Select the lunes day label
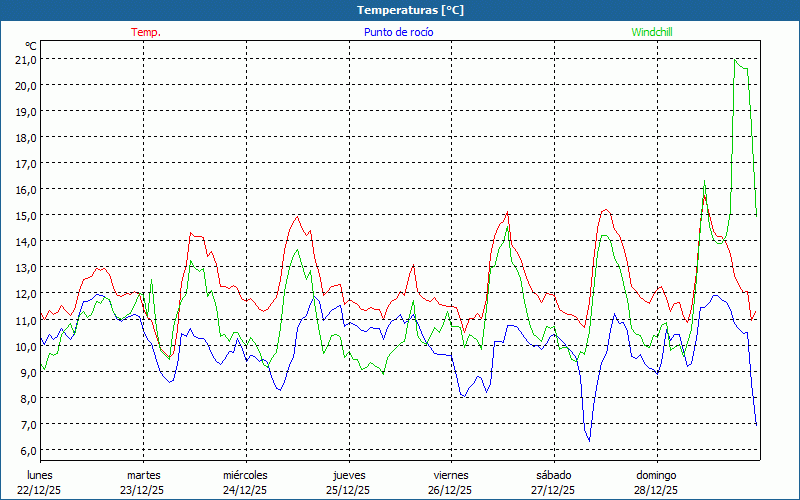Image resolution: width=800 pixels, height=500 pixels. click(40, 475)
